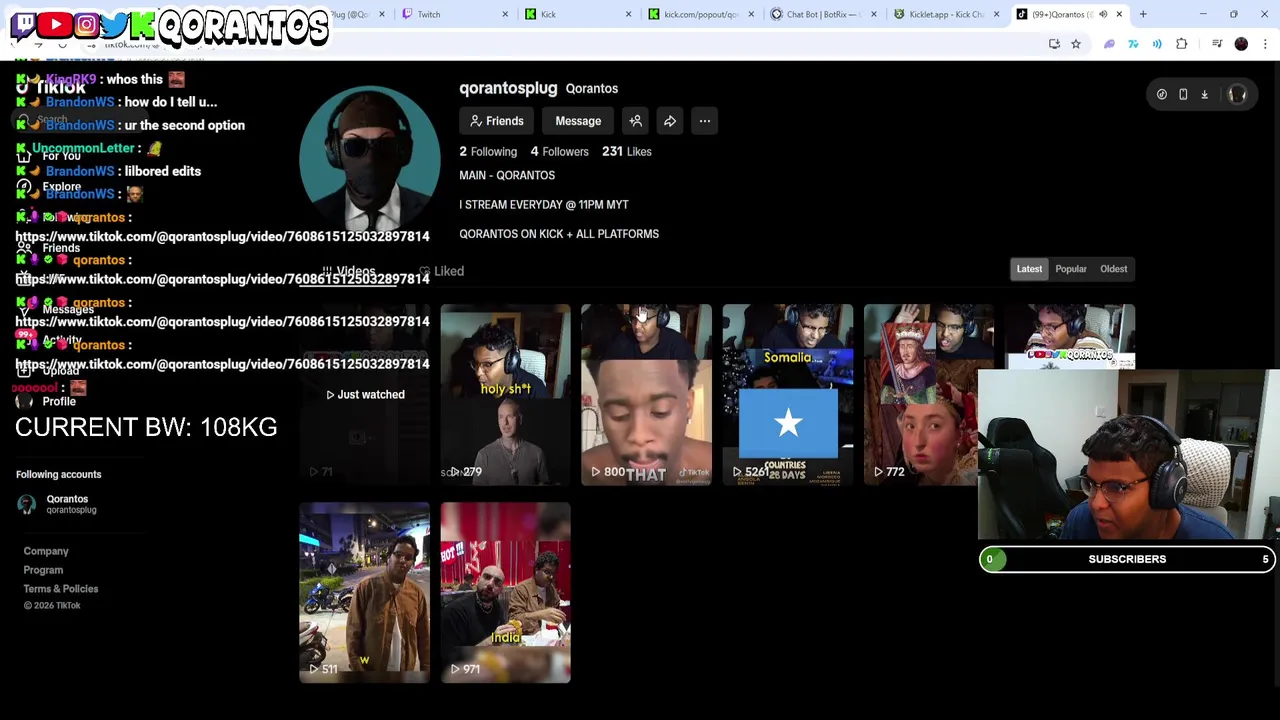1280x720 pixels.
Task: Open the Just watched video thumbnail
Action: click(364, 395)
